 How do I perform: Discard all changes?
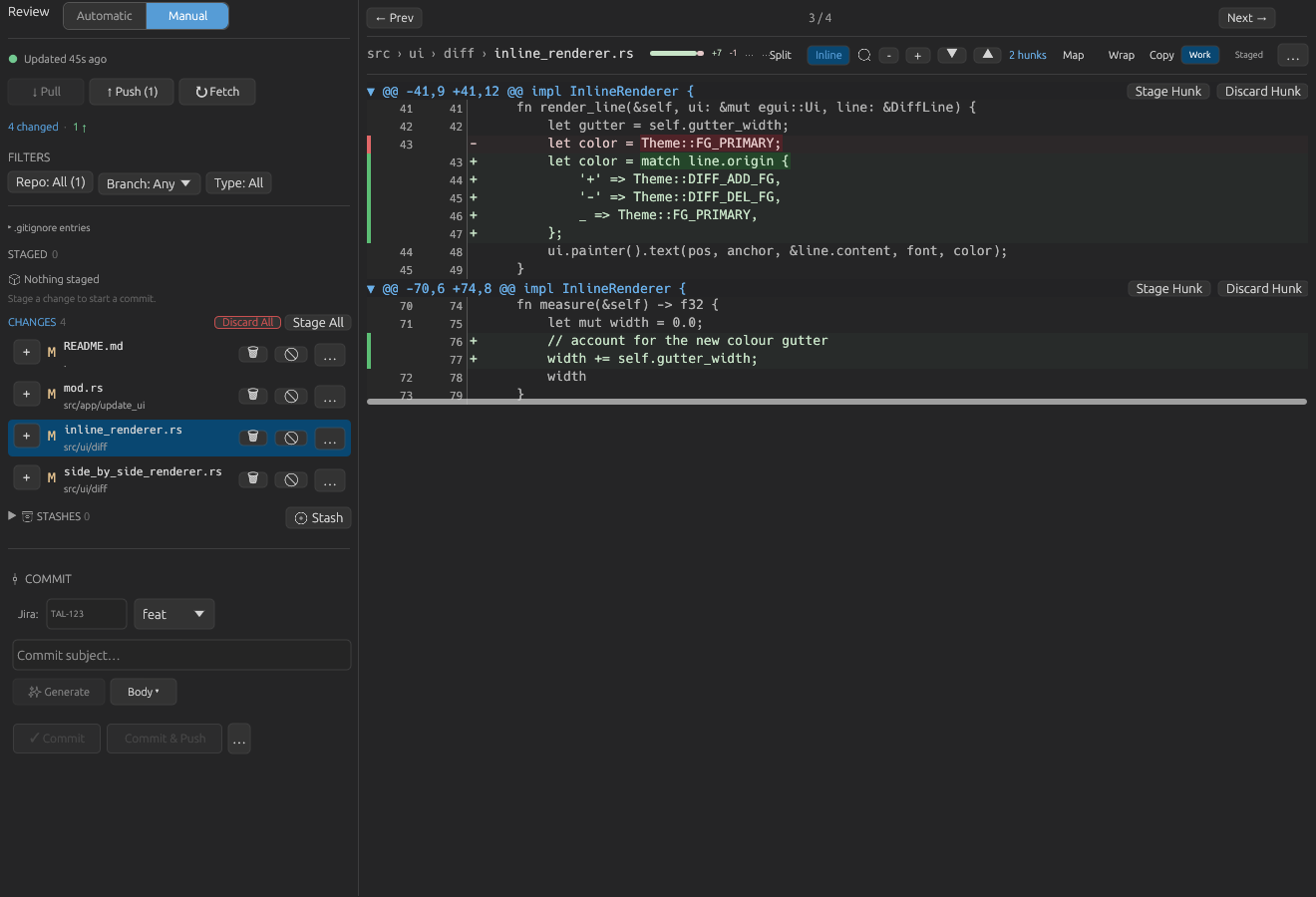point(247,322)
